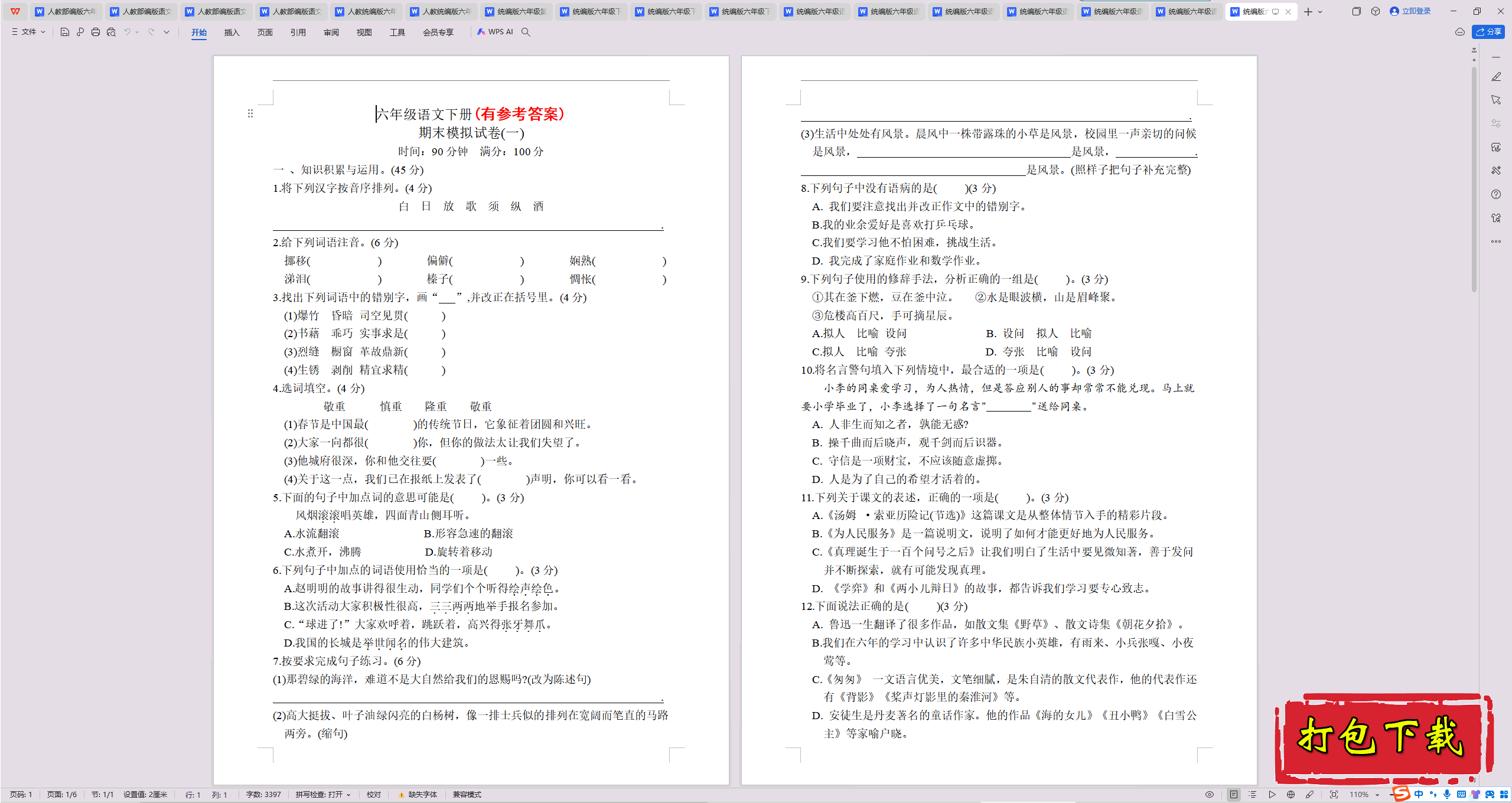The image size is (1512, 803).
Task: Click the login link 立即登录
Action: (1410, 11)
